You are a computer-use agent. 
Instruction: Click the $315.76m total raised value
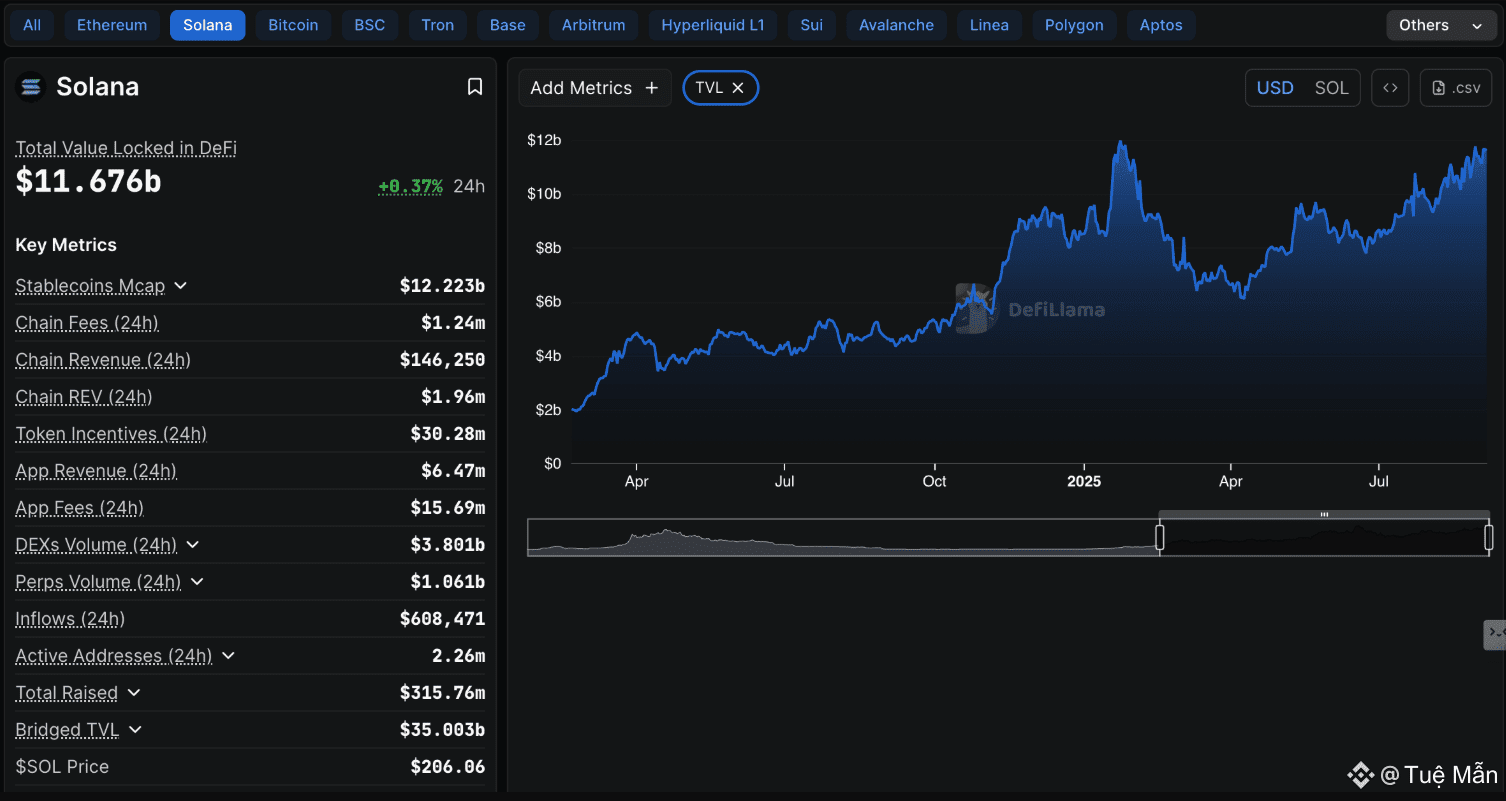[442, 693]
